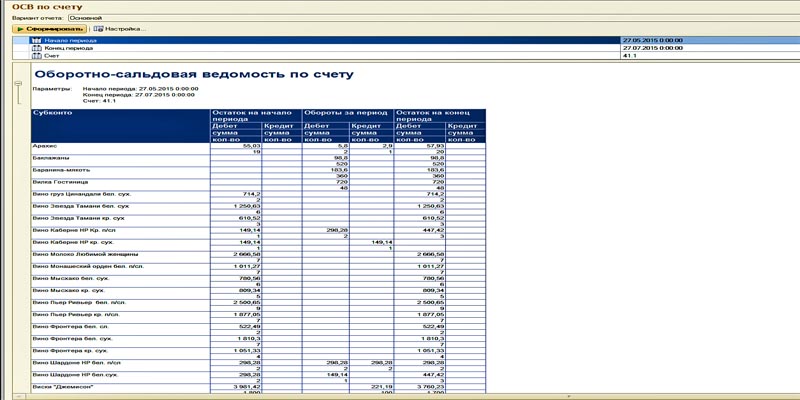Click the Настройка settings icon

[99, 29]
